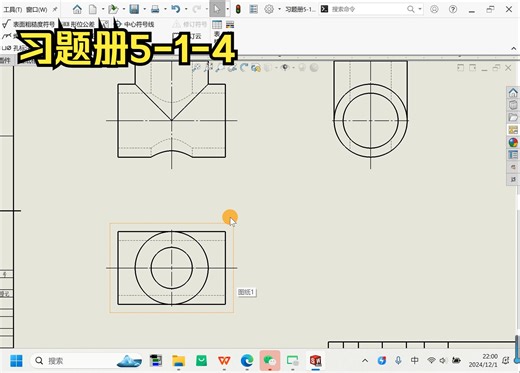The height and width of the screenshot is (373, 520).
Task: Open the search type dropdown beside magnifier
Action: [x=420, y=9]
